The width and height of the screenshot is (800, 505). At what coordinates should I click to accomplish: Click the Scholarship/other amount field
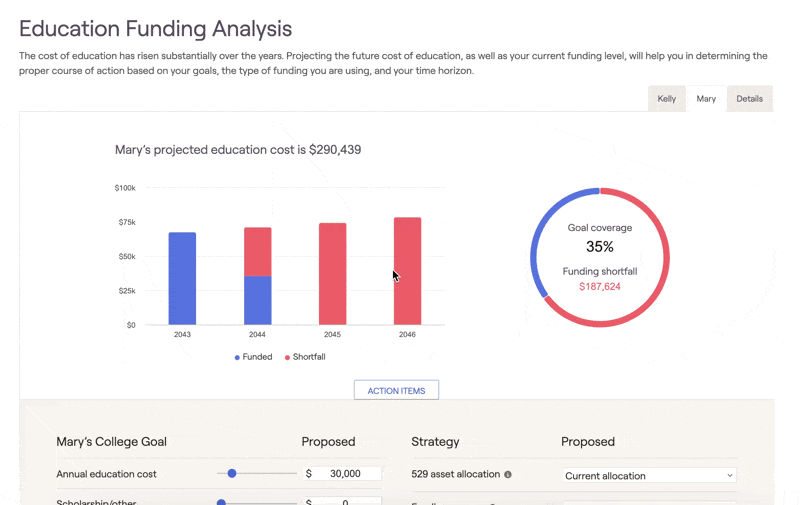coord(343,501)
